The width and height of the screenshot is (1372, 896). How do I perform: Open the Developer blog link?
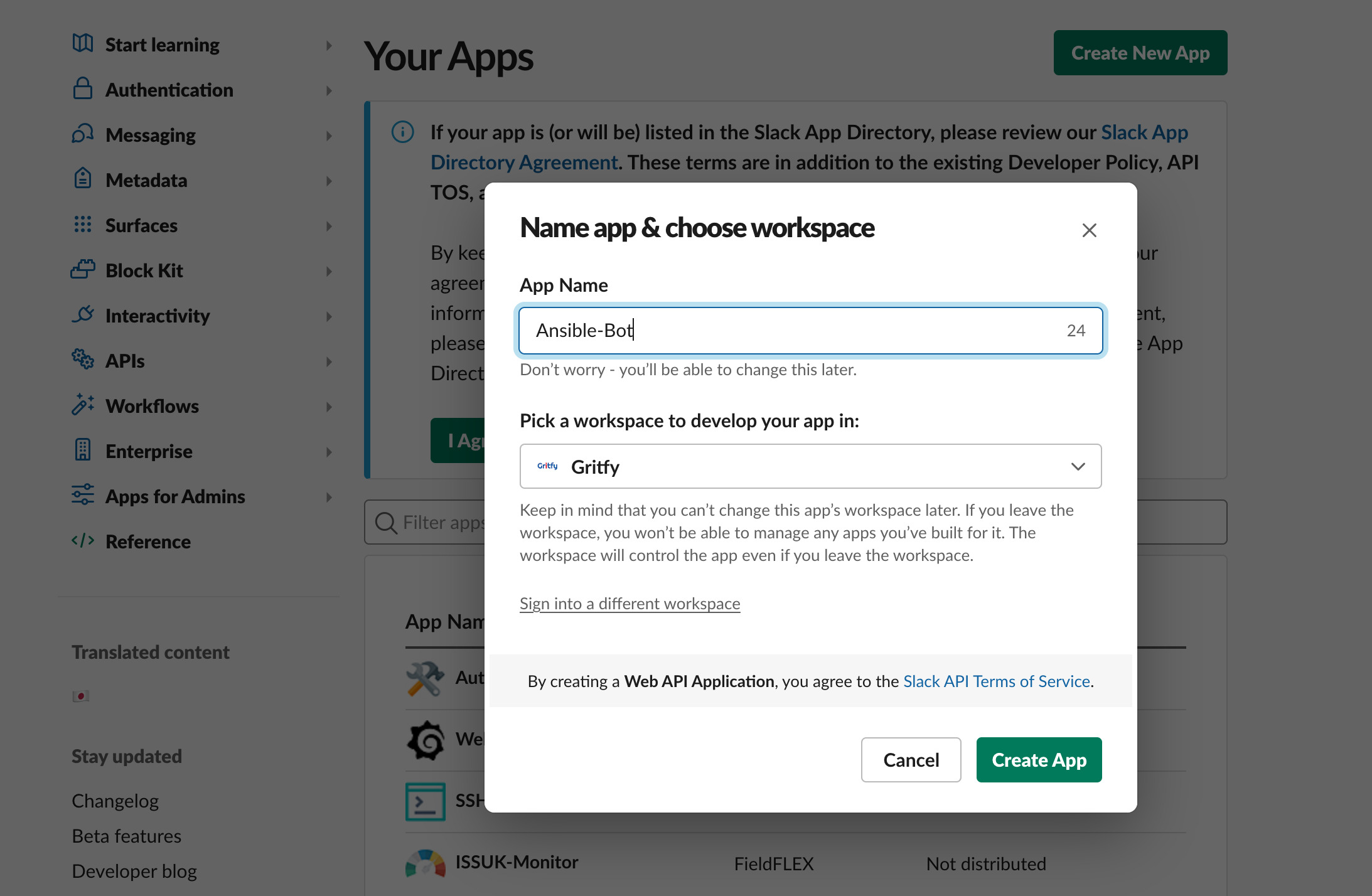[134, 871]
